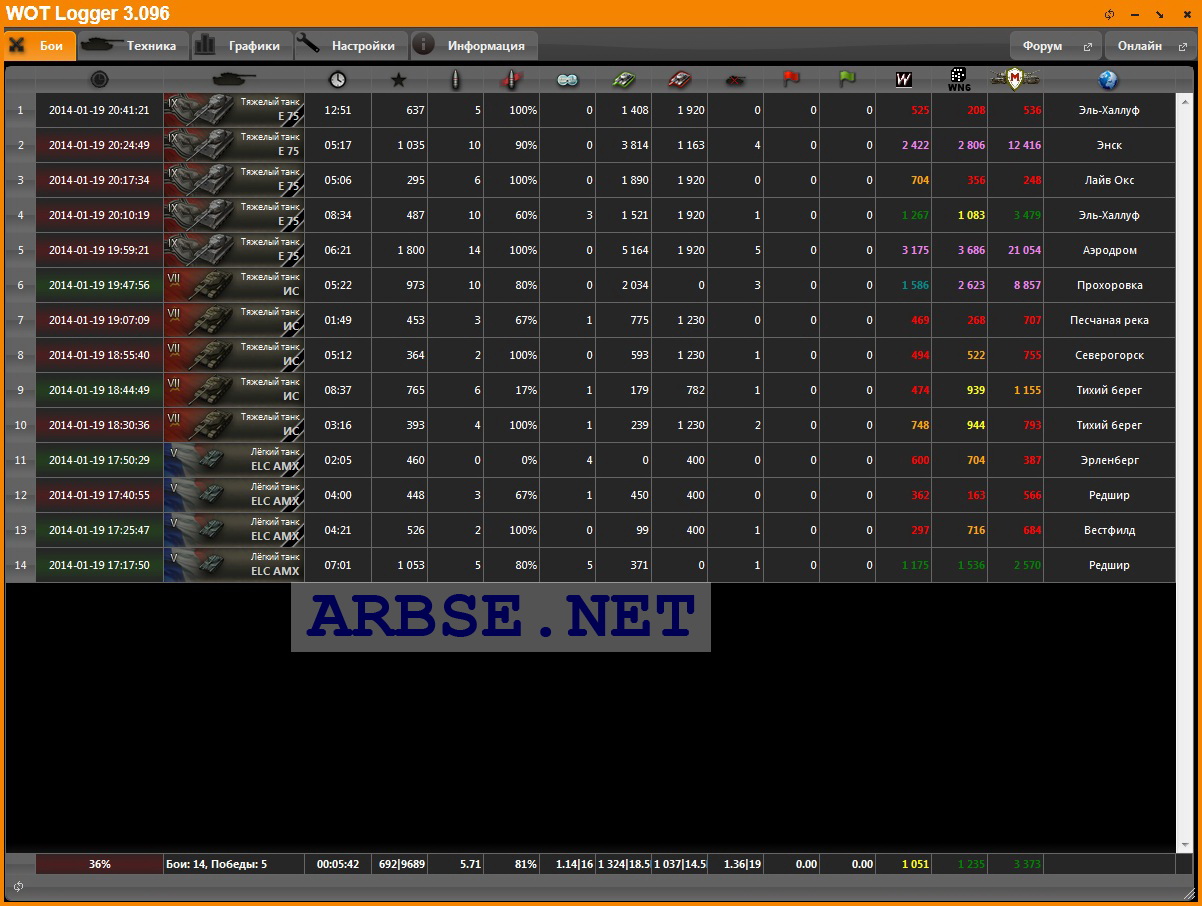The image size is (1202, 906).
Task: Select battle dated 2014-01-19 19:59:21
Action: pyautogui.click(x=99, y=250)
